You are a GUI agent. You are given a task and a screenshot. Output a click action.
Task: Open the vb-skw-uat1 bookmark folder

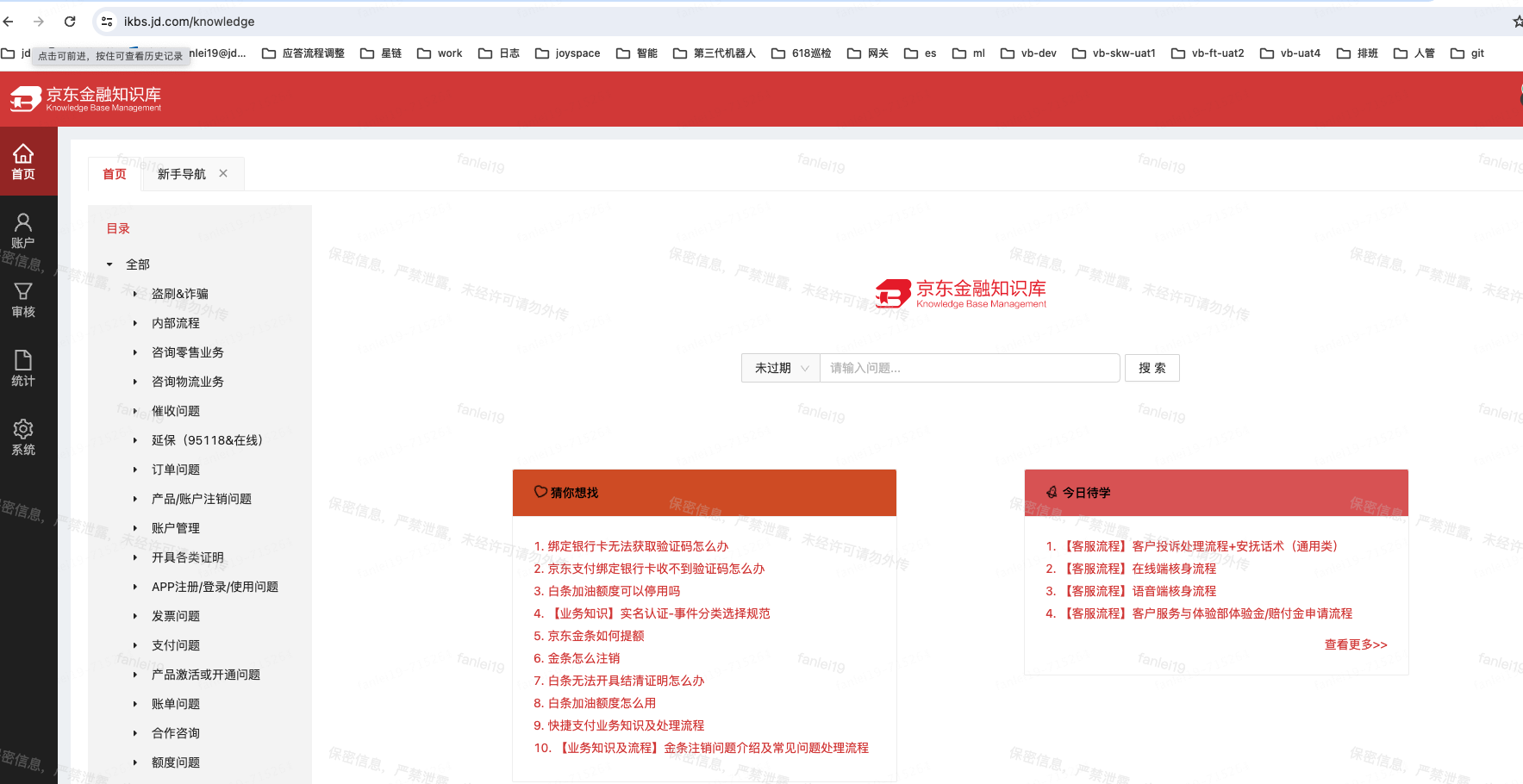[x=1114, y=53]
